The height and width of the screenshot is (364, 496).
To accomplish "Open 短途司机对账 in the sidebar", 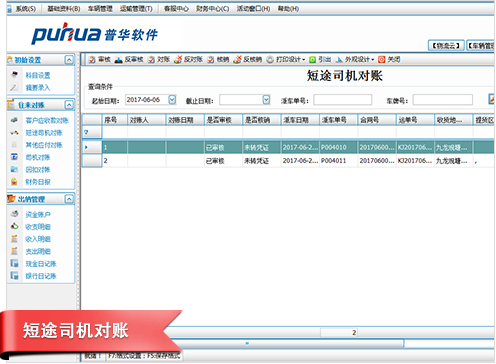I will click(44, 133).
